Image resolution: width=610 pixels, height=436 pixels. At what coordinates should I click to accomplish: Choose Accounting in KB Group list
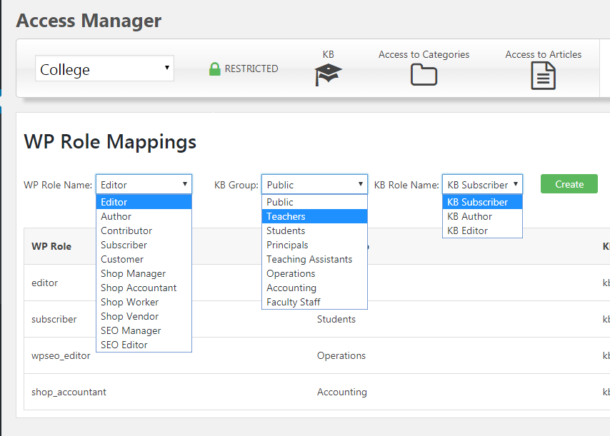(x=314, y=288)
